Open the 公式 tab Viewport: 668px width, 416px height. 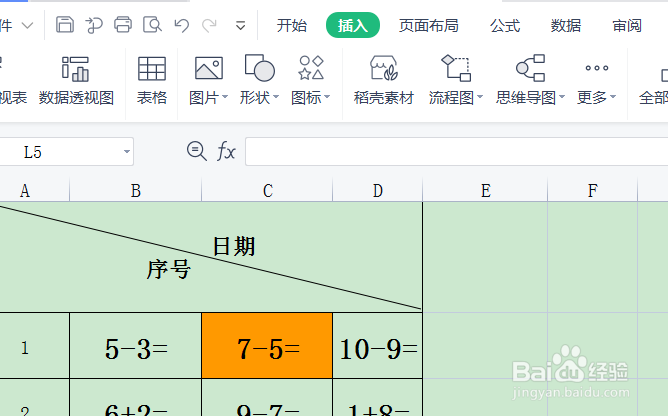point(505,26)
